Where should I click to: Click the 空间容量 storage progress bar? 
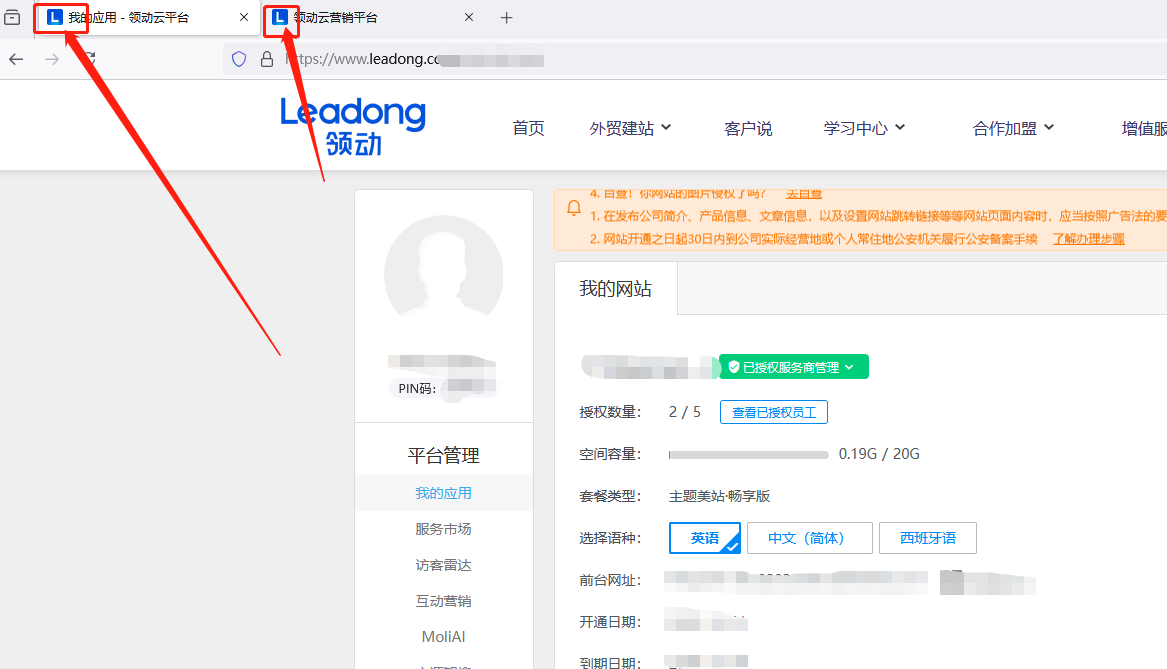coord(748,453)
